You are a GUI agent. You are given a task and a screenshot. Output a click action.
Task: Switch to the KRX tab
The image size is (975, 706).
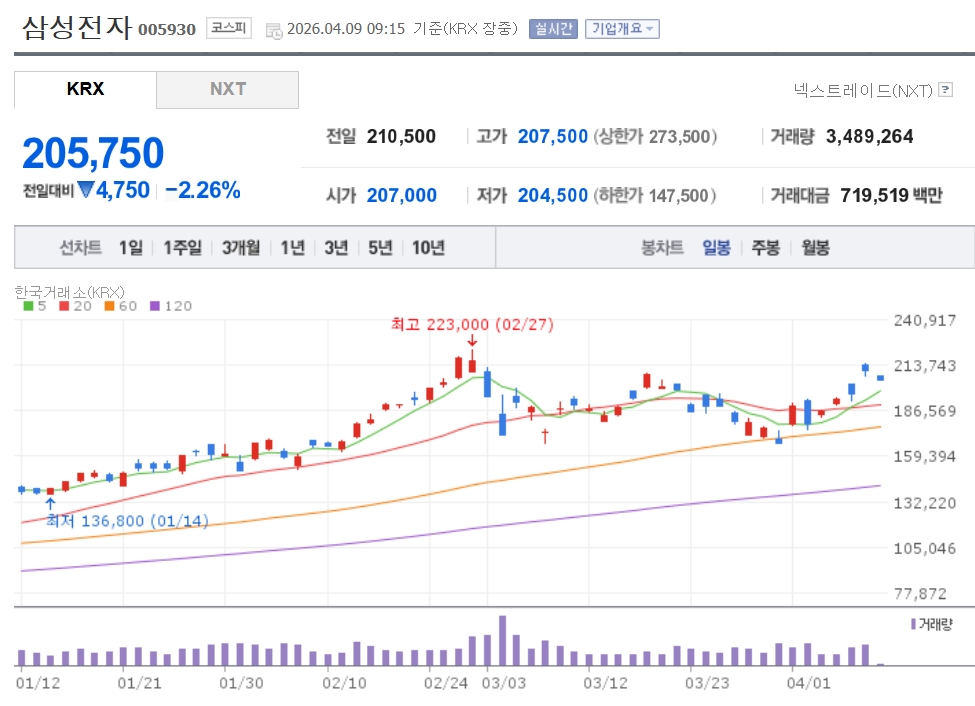click(x=85, y=89)
